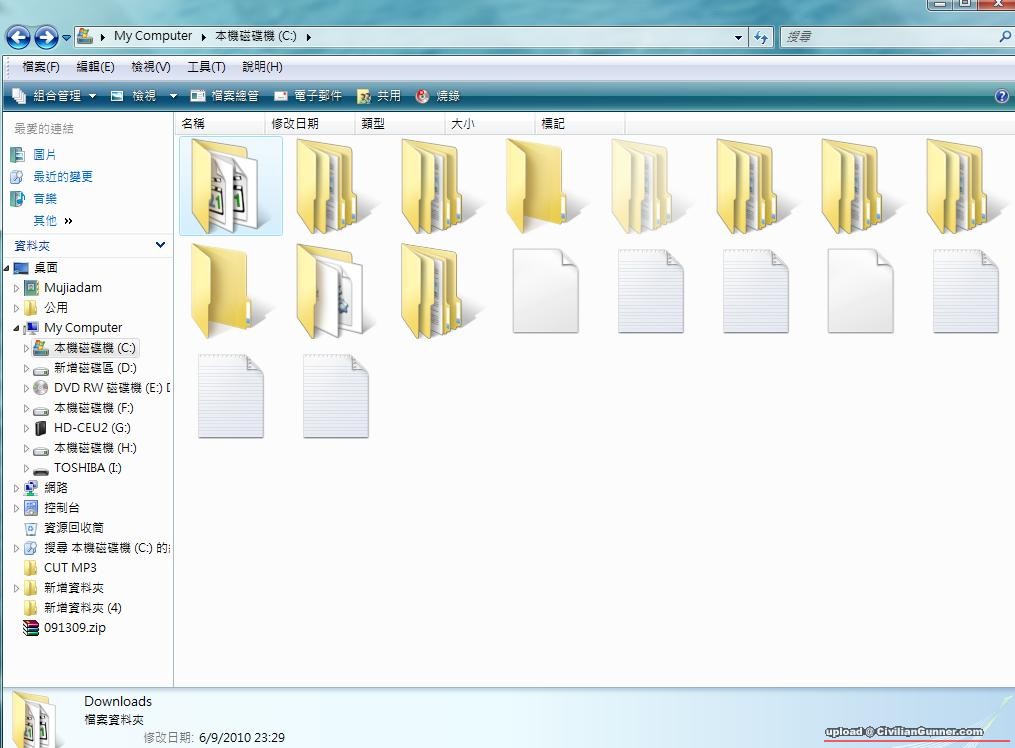Click the Forward navigation arrow button
This screenshot has width=1015, height=748.
[46, 37]
